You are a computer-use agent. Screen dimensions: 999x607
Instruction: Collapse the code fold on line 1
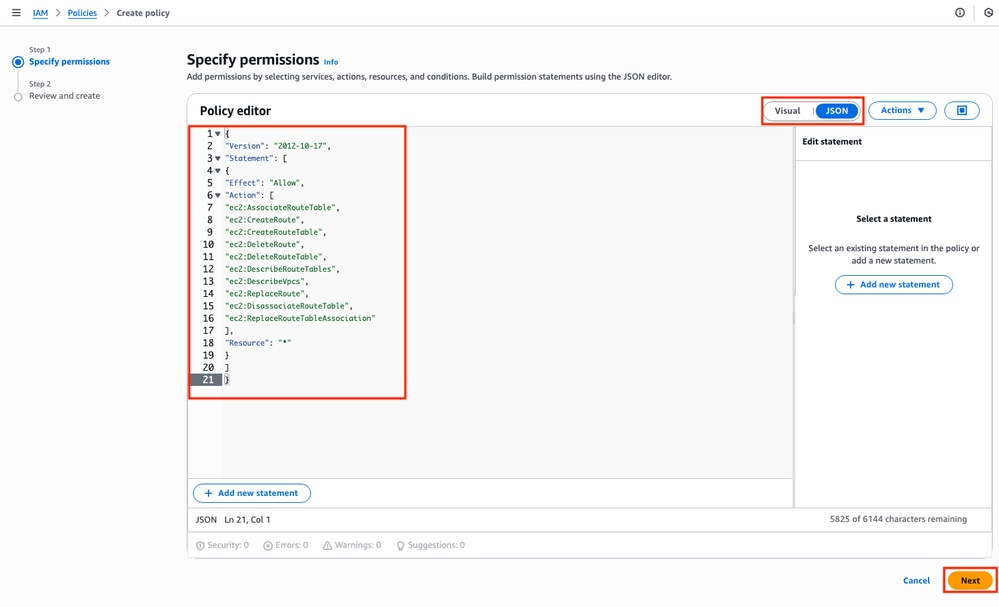218,134
